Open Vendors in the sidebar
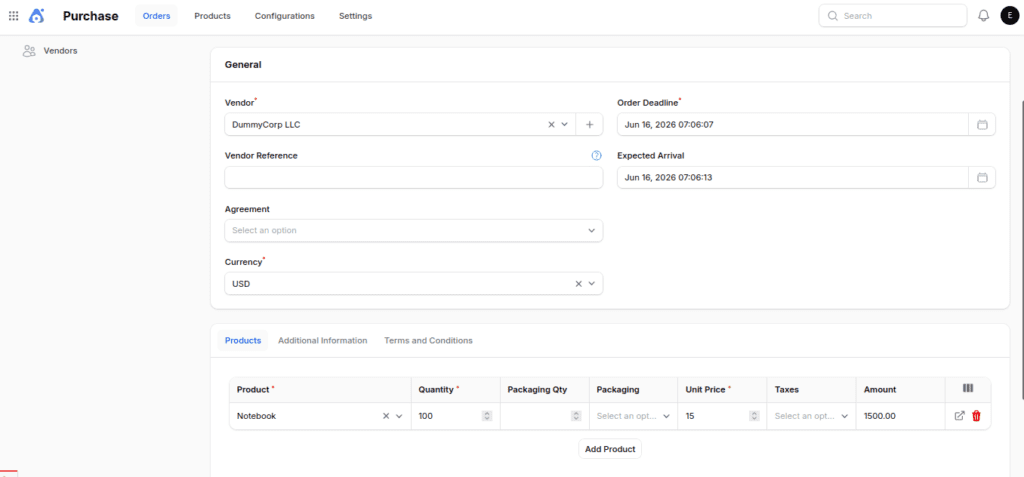Screen dimensions: 1024x477 [60, 51]
